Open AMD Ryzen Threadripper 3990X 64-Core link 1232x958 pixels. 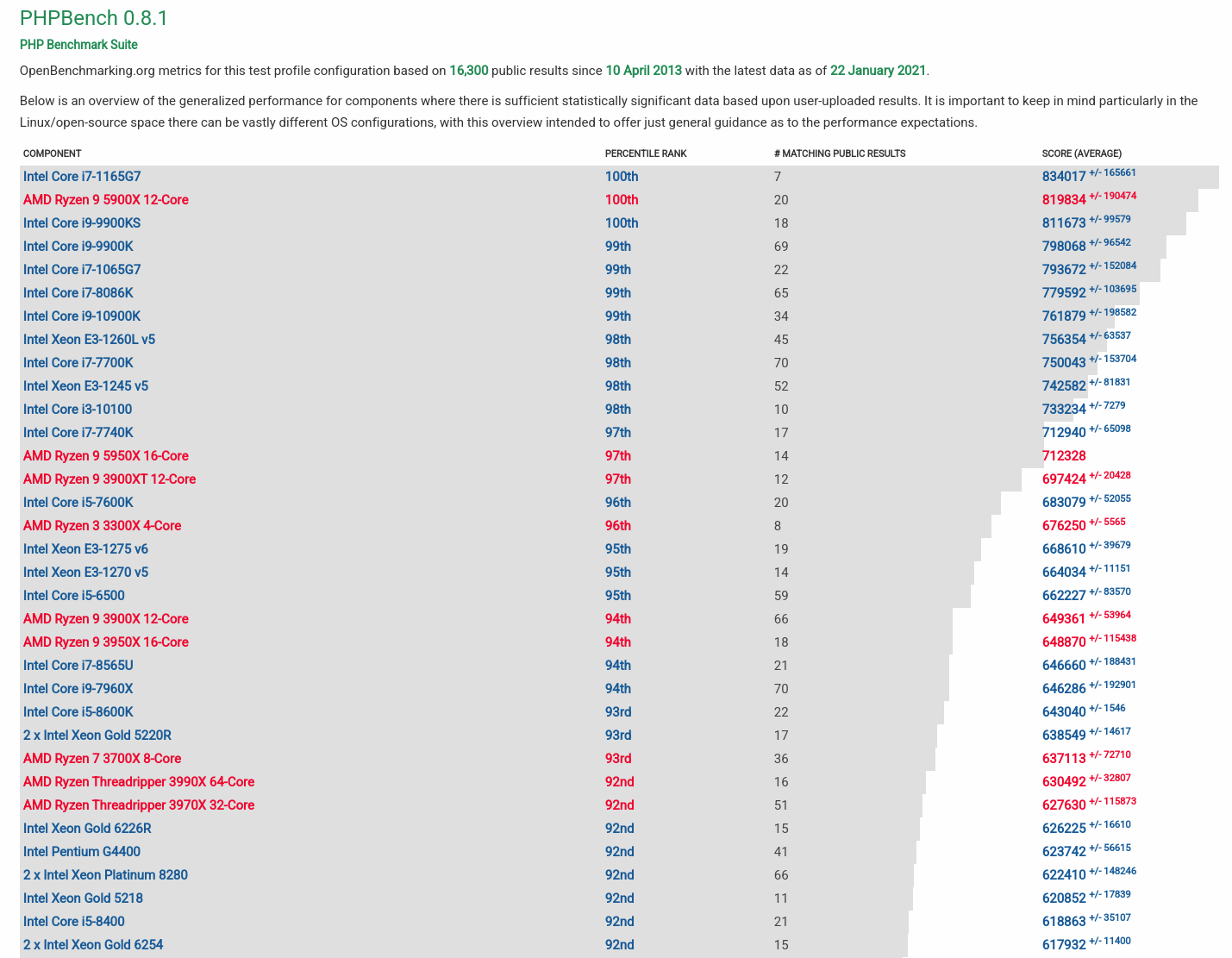pos(139,782)
